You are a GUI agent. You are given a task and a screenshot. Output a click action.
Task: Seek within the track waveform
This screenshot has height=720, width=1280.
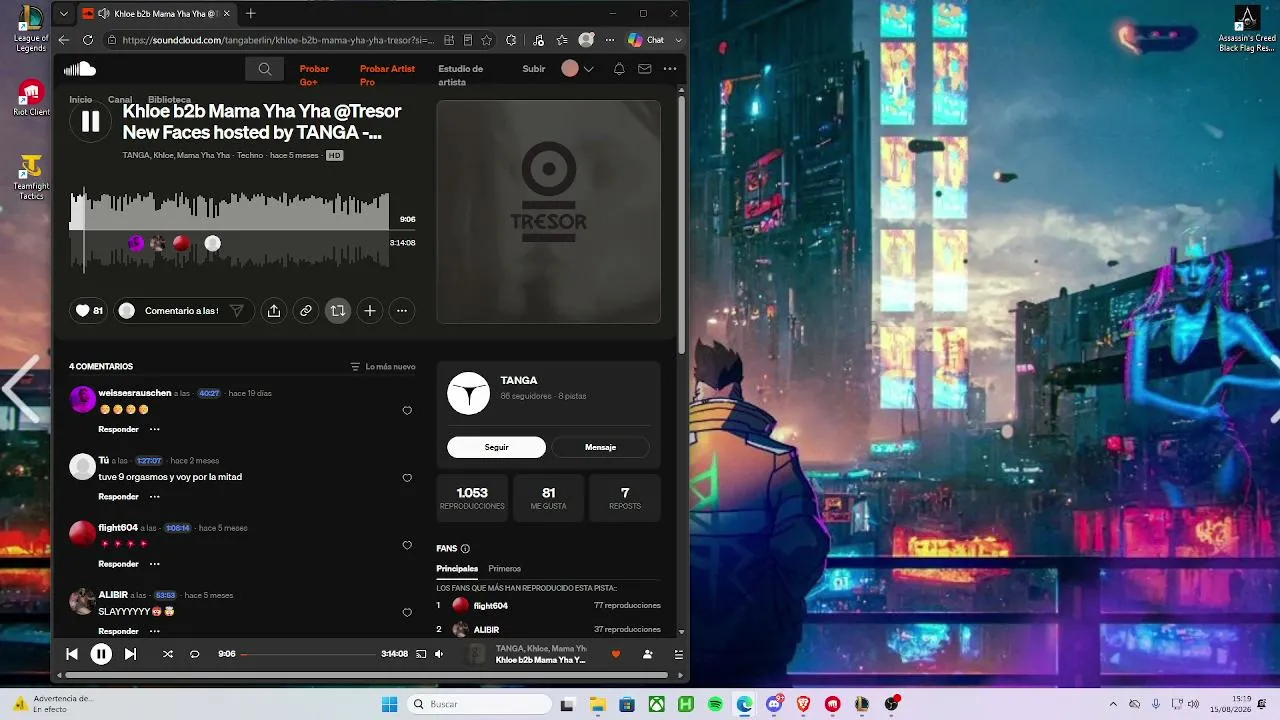click(x=229, y=230)
